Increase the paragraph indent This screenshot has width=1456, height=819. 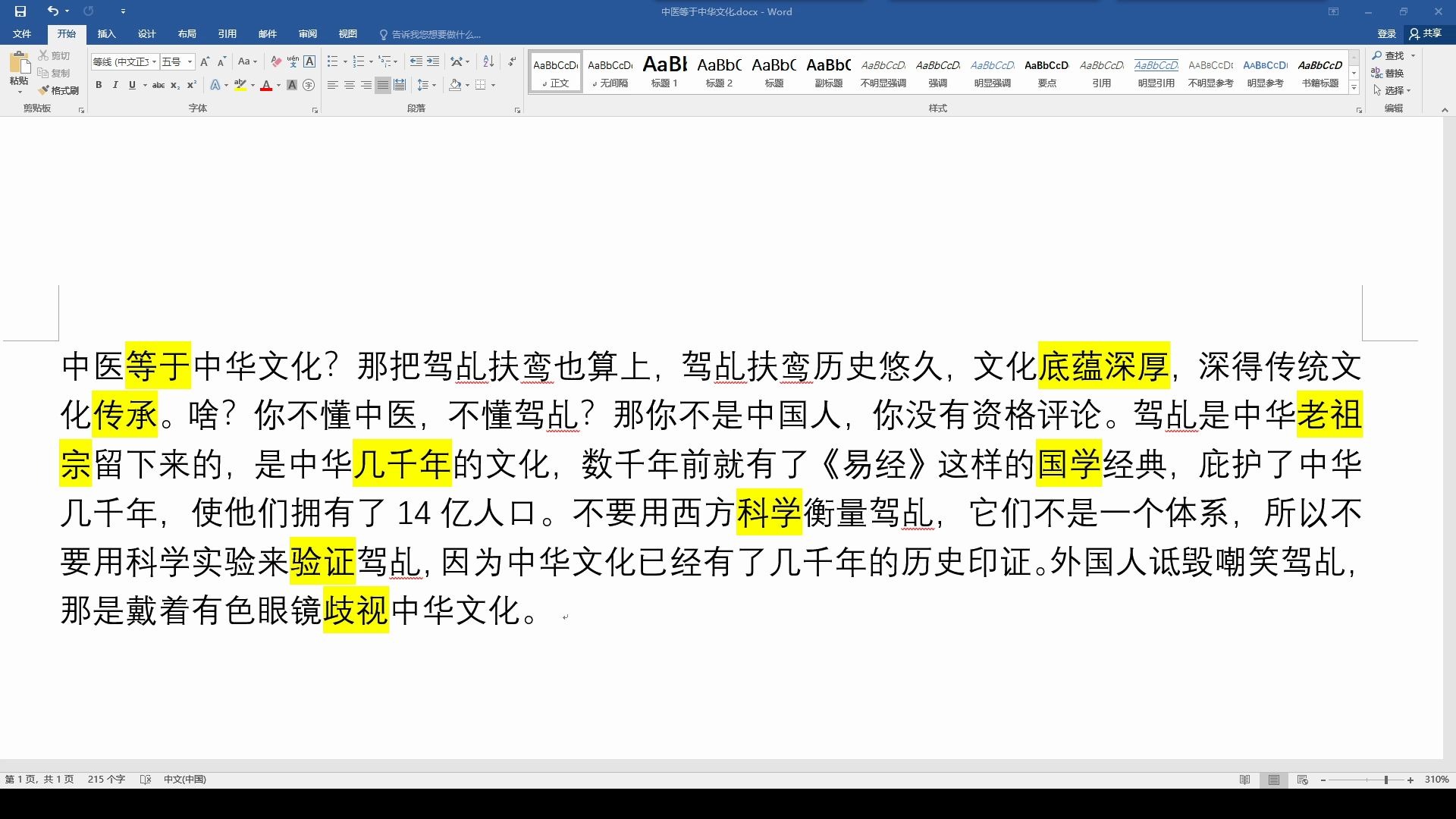[433, 61]
